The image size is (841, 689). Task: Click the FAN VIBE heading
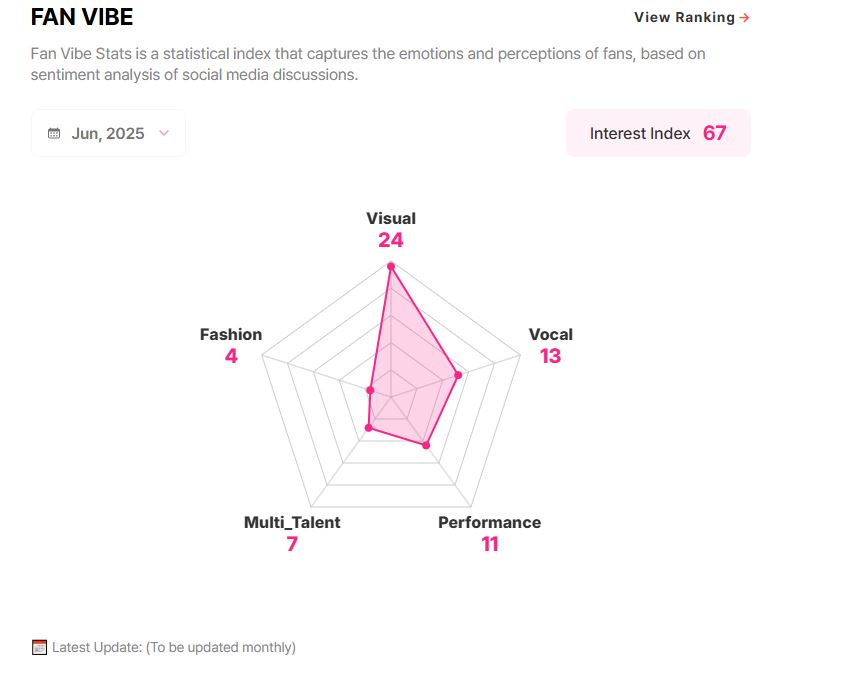click(x=82, y=17)
